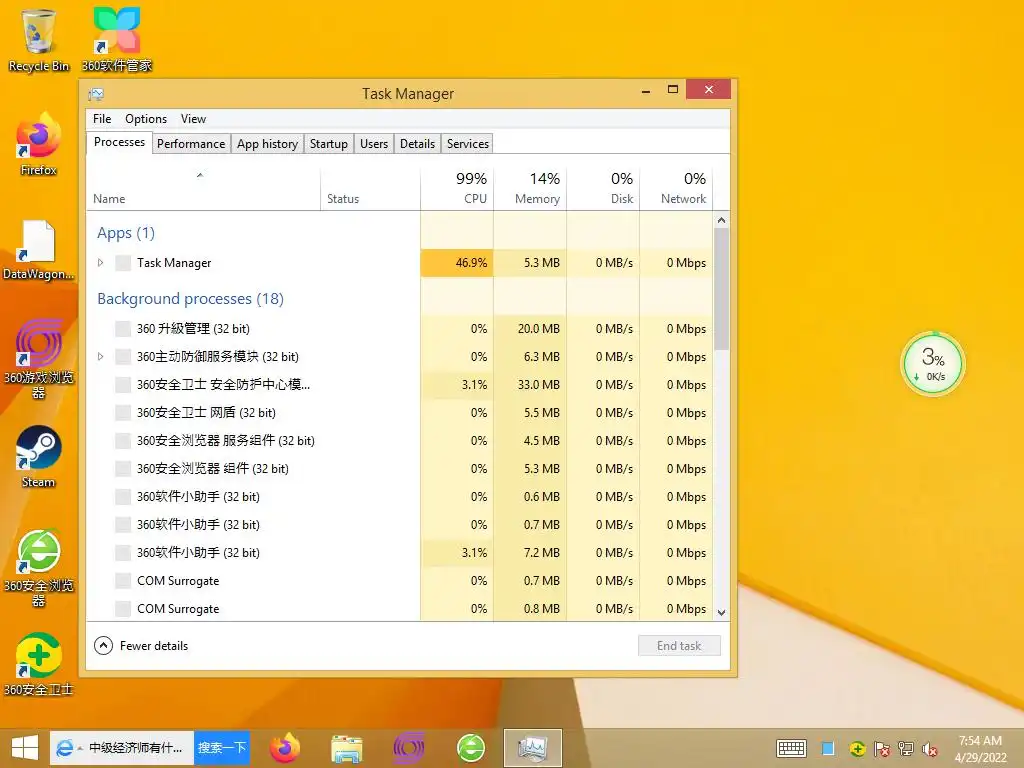Open Firefox from the taskbar

[285, 748]
